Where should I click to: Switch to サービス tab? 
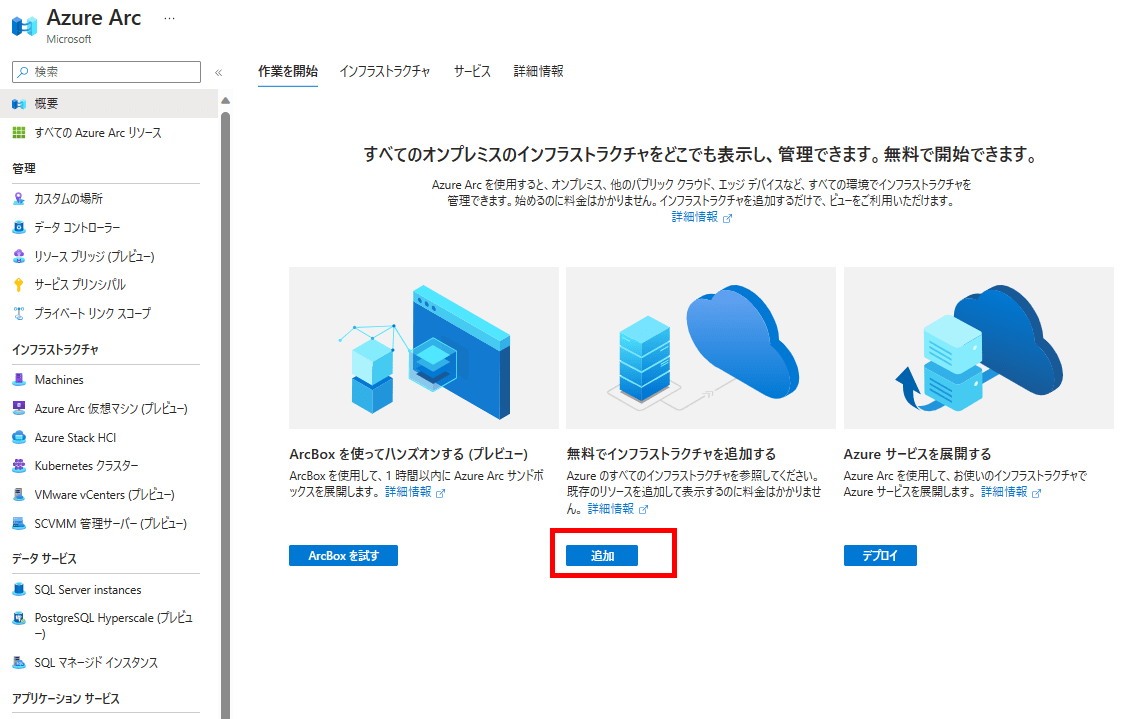click(x=472, y=71)
